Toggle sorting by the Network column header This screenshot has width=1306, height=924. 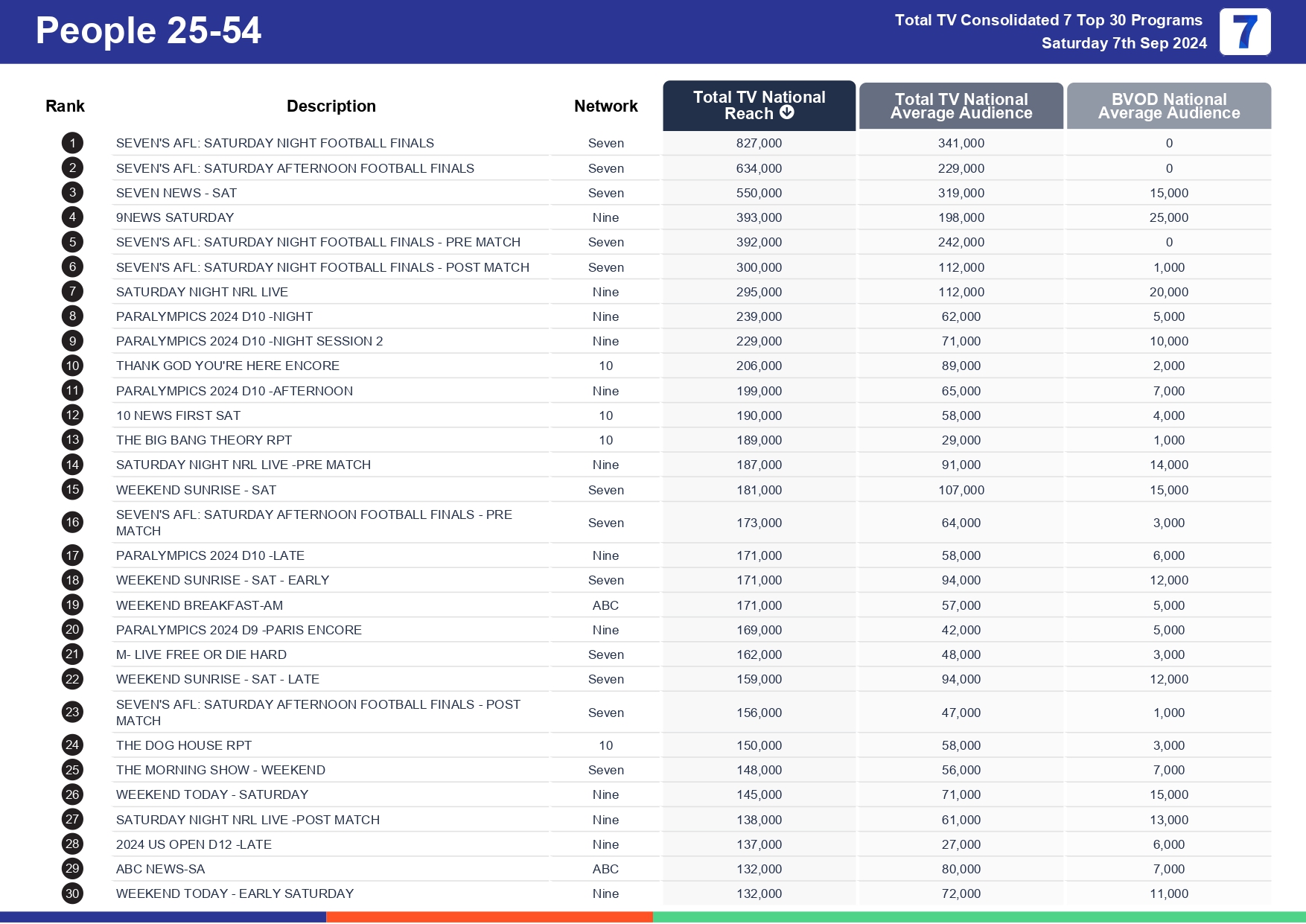coord(605,106)
